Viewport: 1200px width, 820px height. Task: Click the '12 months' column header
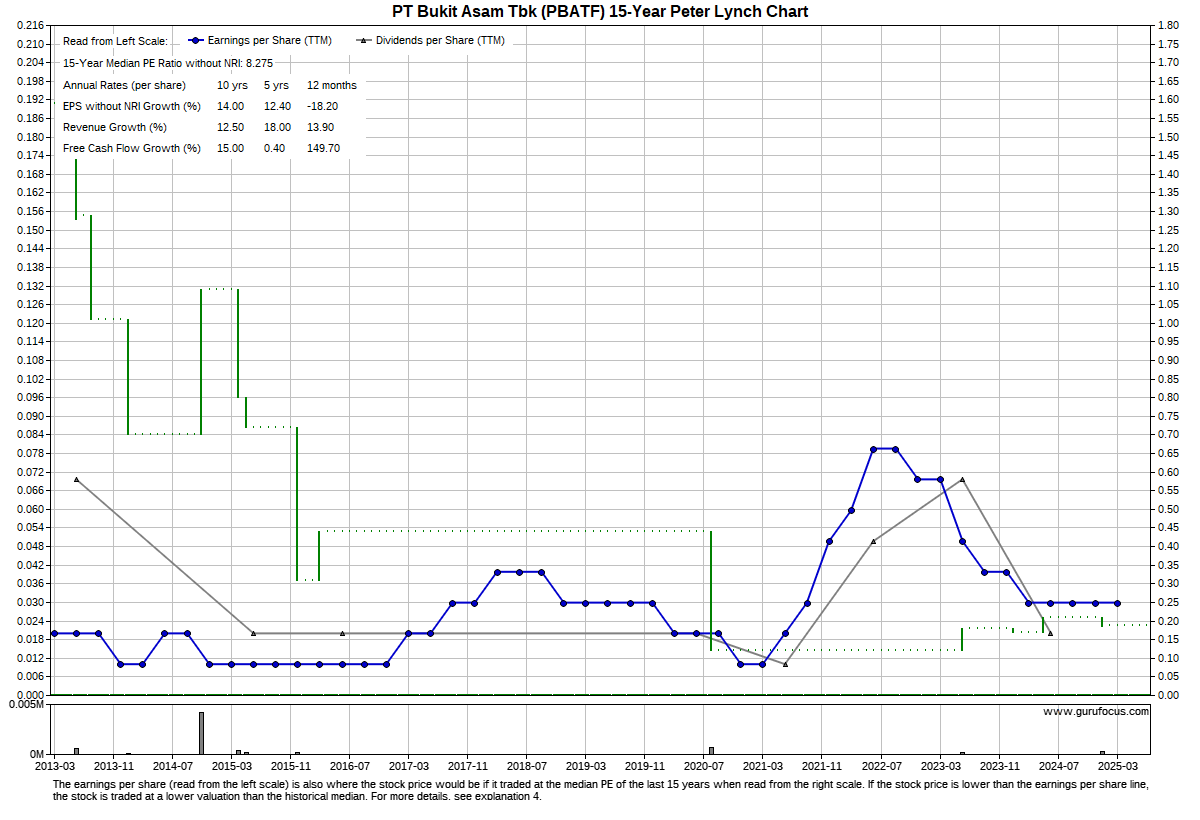click(332, 85)
